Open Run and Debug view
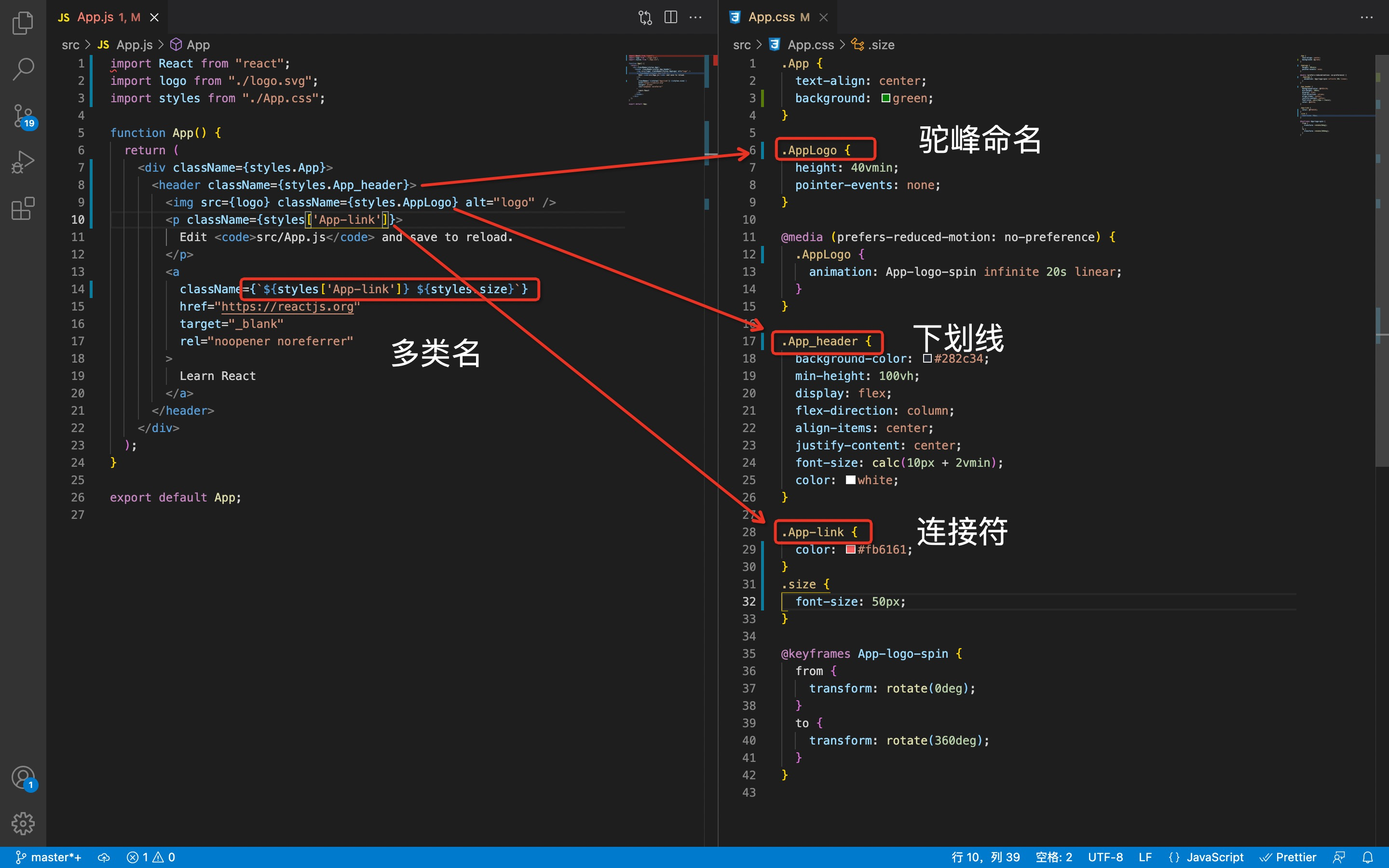 (23, 162)
